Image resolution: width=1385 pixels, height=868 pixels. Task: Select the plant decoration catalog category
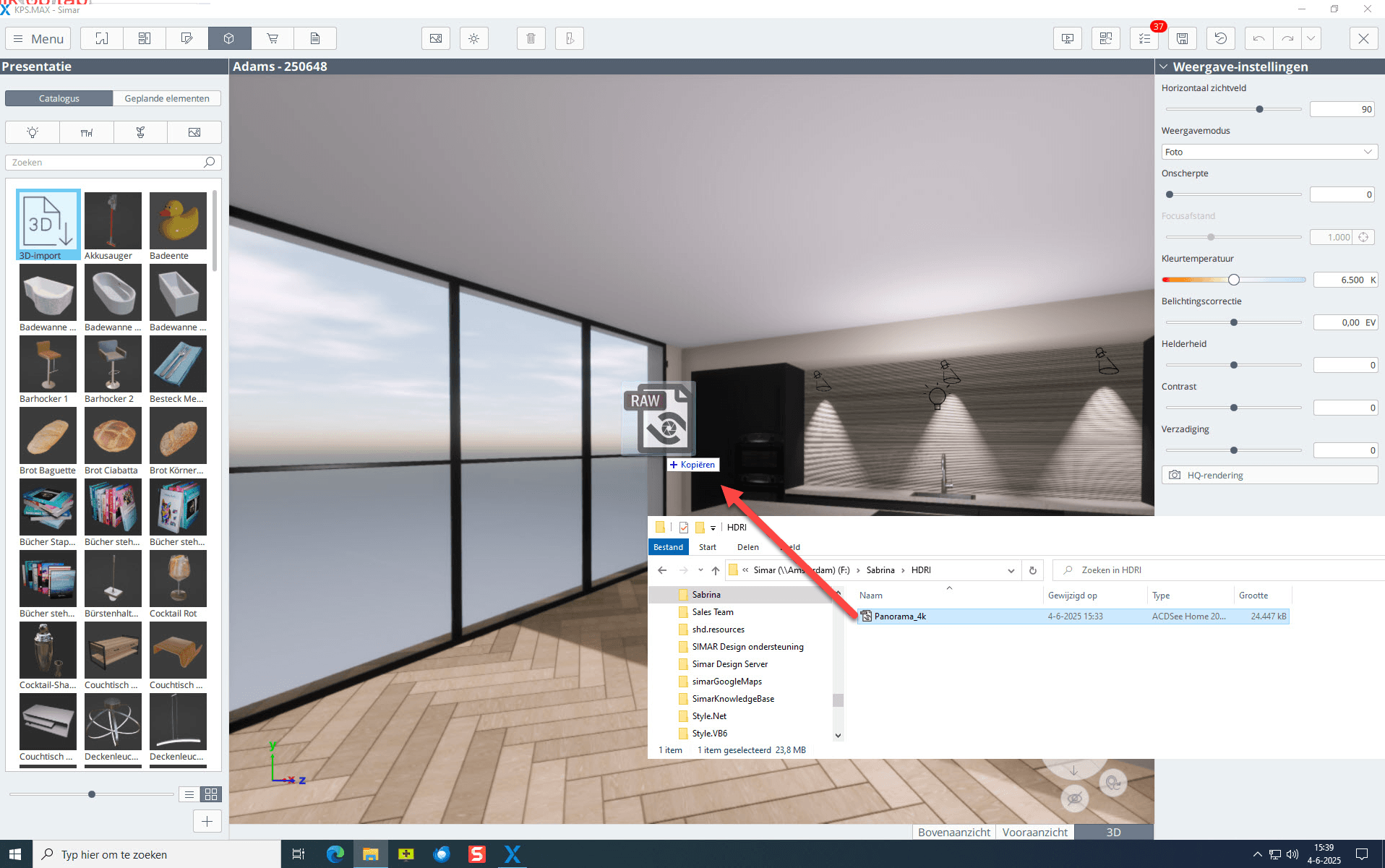140,132
